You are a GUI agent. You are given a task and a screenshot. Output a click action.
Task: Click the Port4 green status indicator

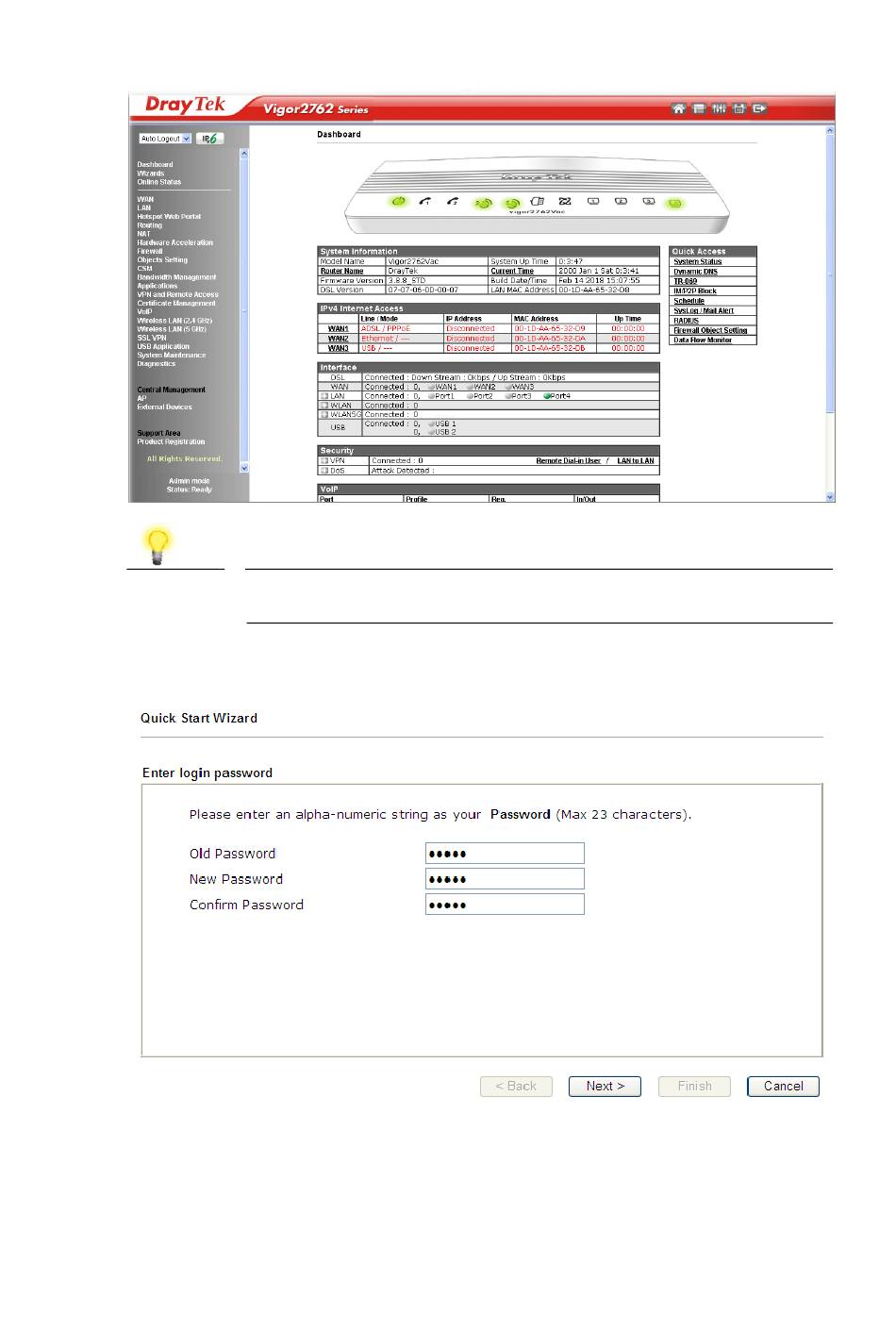coord(548,396)
